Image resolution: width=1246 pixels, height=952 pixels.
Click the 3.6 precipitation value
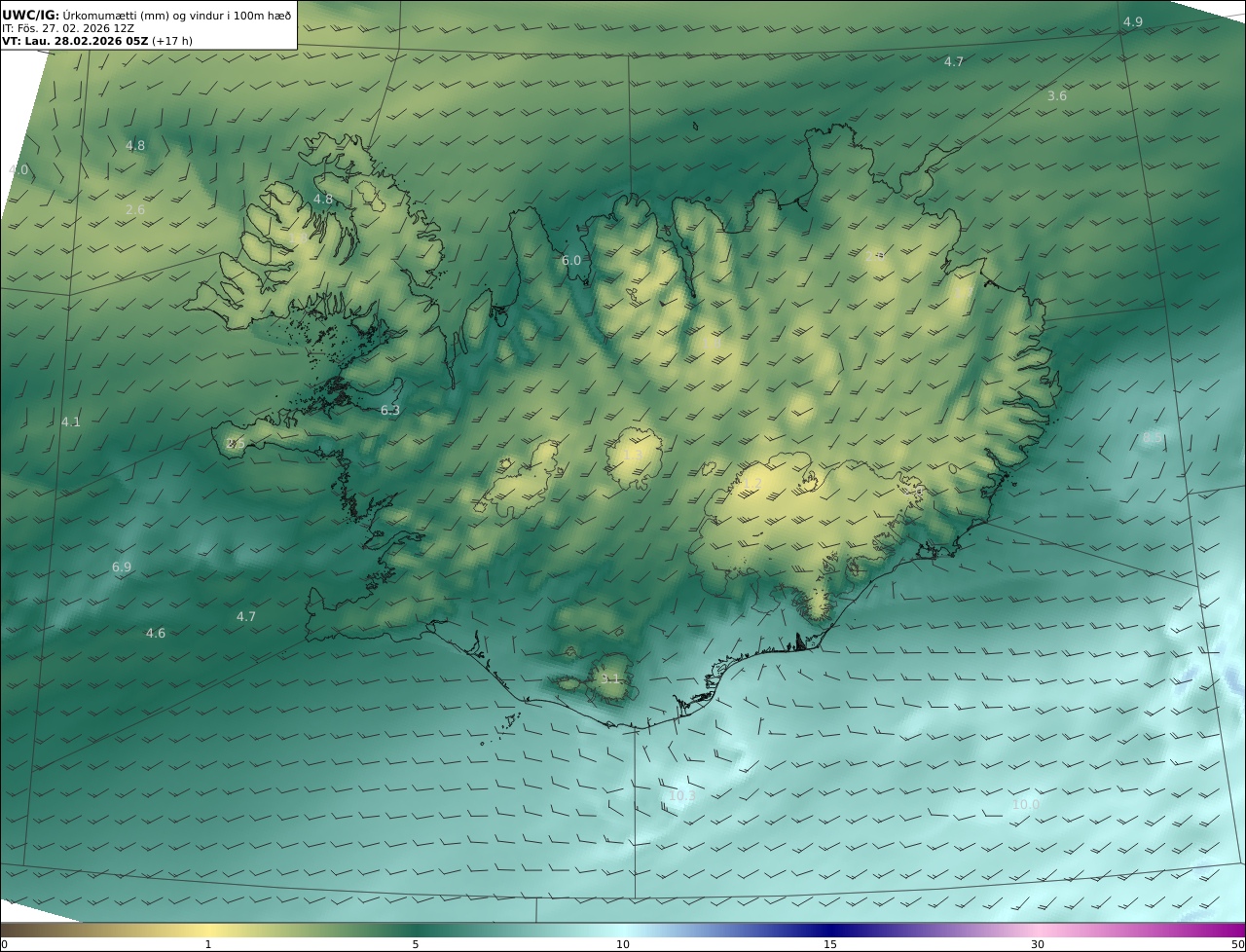click(1057, 96)
